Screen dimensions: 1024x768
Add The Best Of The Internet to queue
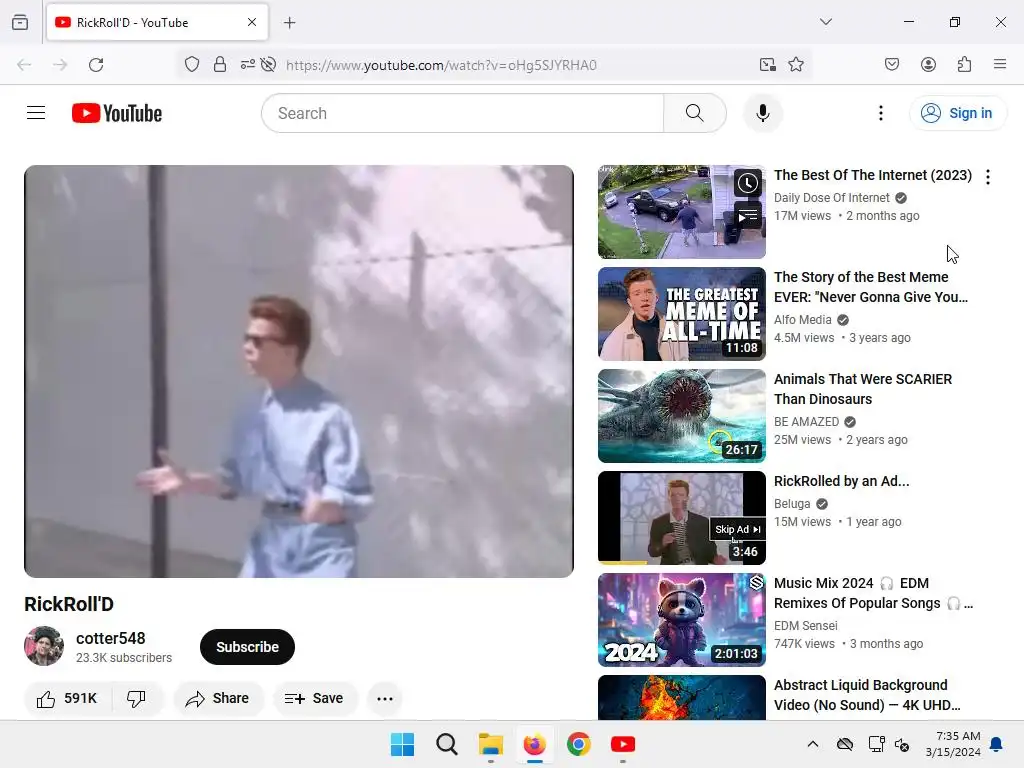point(748,215)
